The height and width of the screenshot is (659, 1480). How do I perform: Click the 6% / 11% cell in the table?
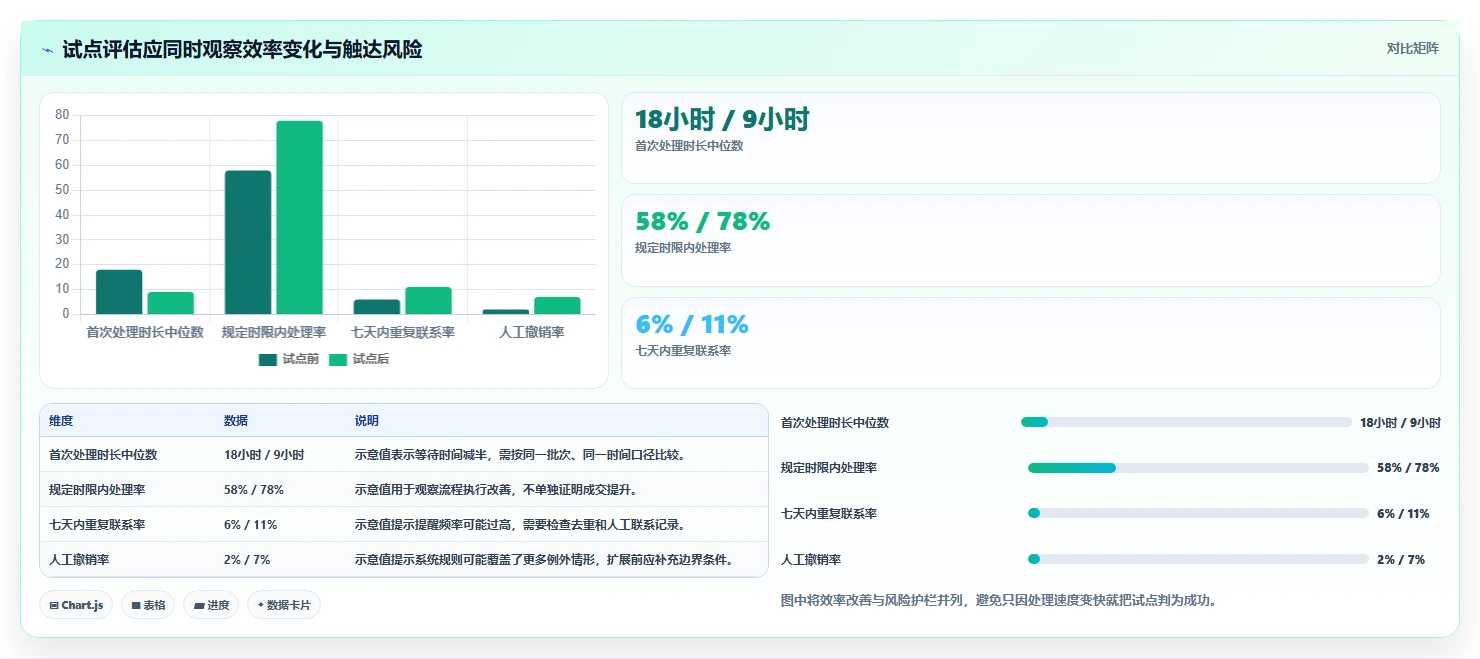pos(250,525)
